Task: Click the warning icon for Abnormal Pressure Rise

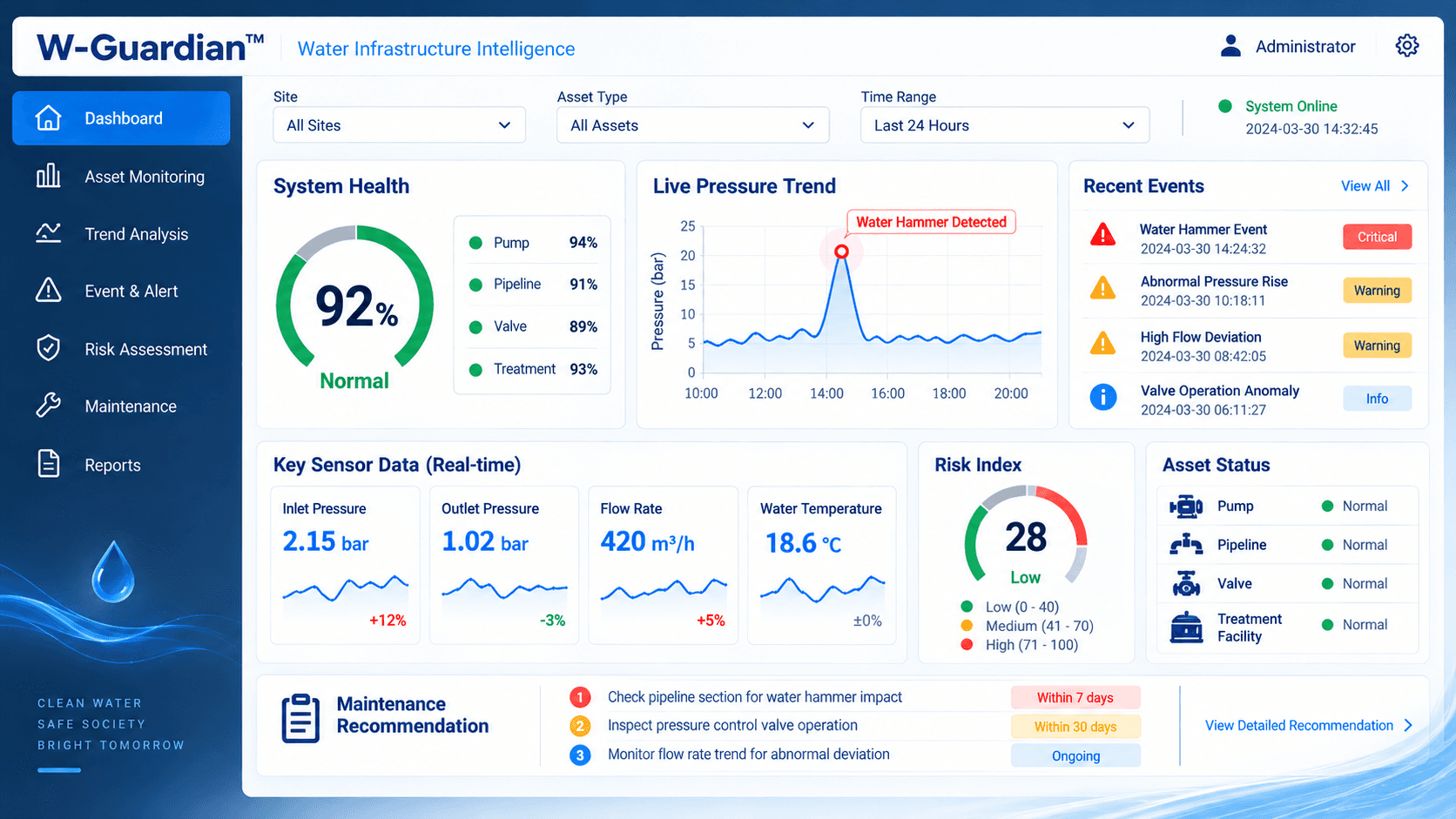Action: pos(1103,288)
